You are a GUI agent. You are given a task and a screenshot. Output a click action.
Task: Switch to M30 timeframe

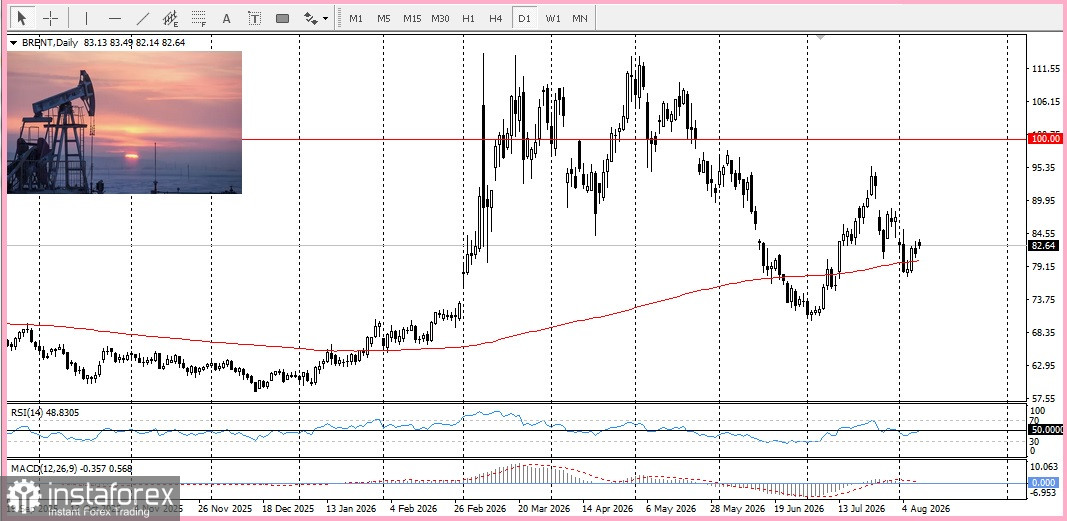tap(440, 18)
